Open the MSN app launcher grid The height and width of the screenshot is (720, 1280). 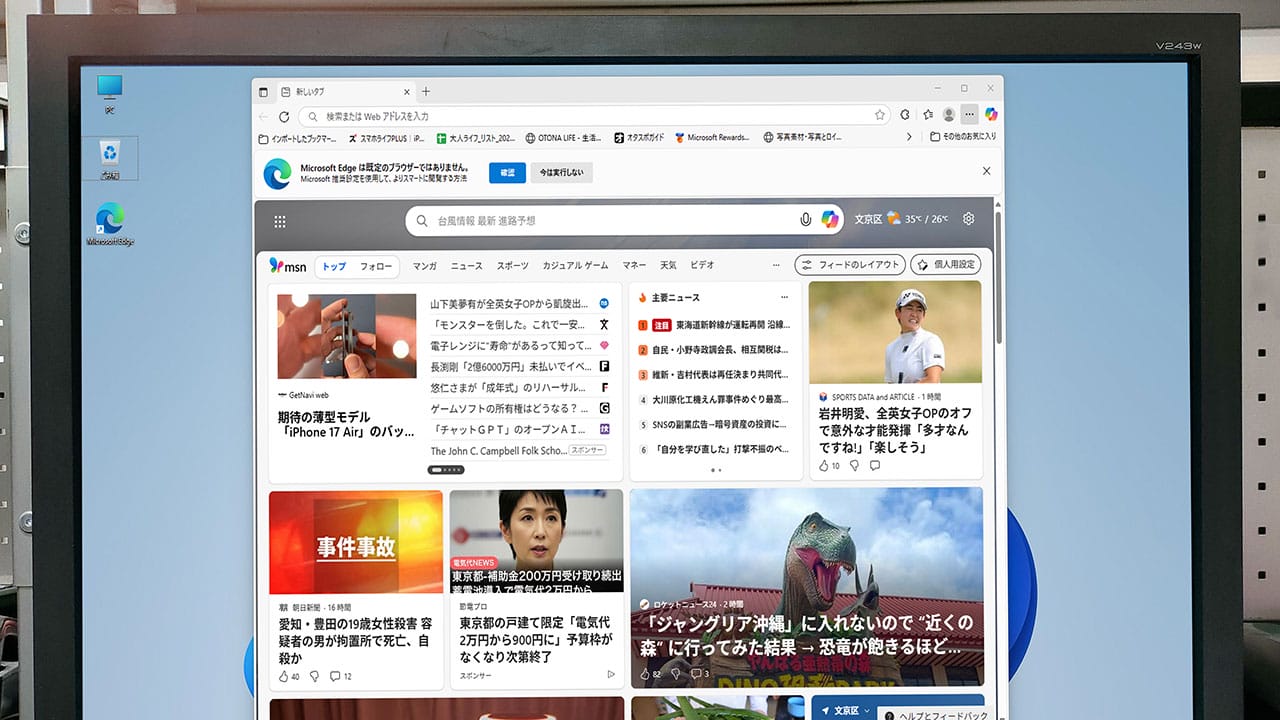click(280, 221)
